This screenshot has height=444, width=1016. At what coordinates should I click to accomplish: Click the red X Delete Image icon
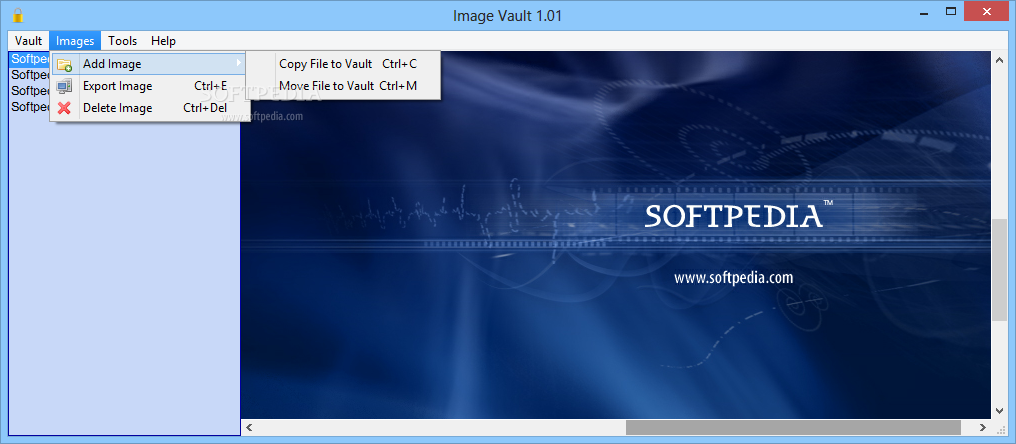point(64,108)
